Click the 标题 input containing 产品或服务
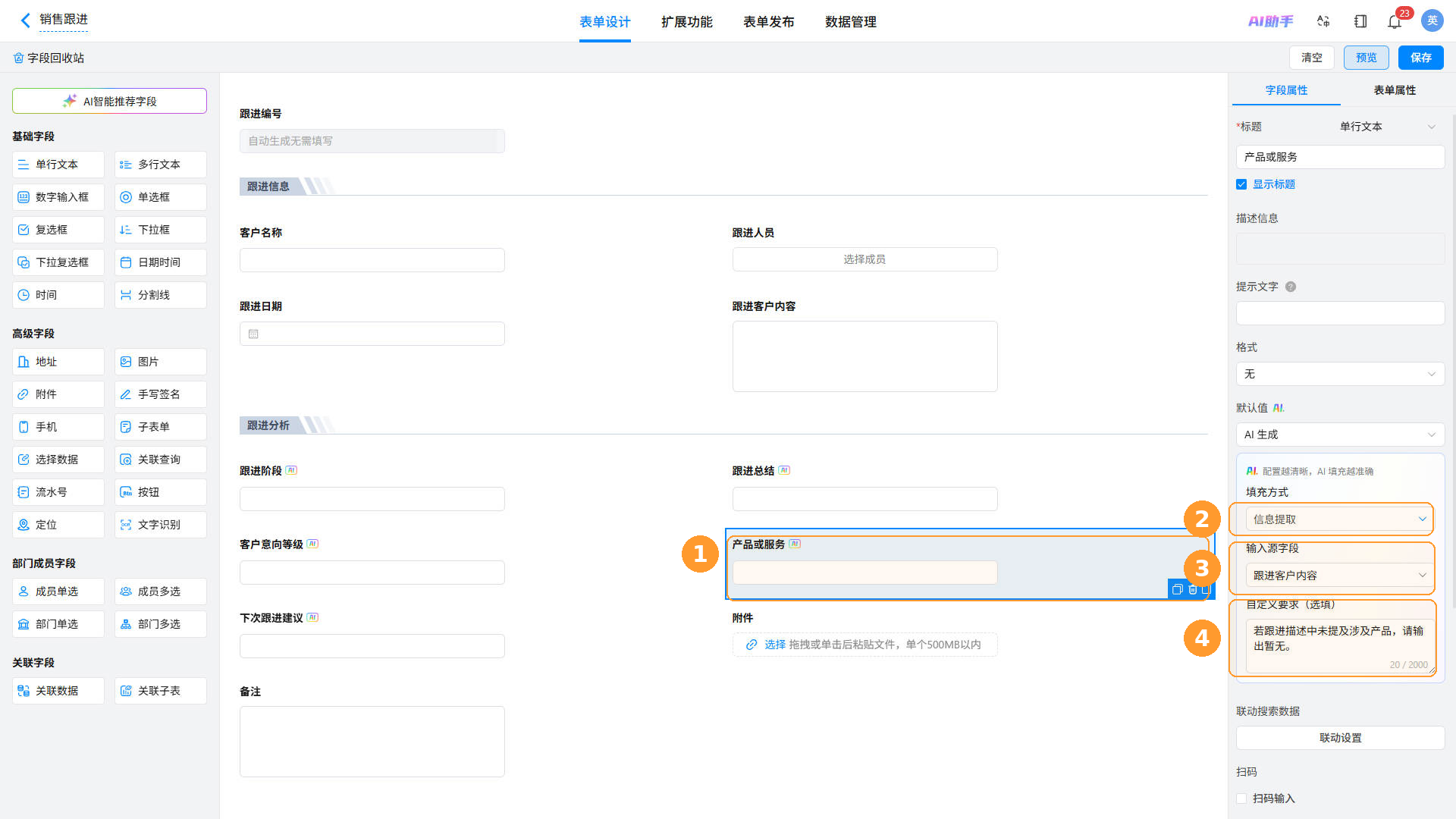Viewport: 1456px width, 819px height. point(1340,157)
